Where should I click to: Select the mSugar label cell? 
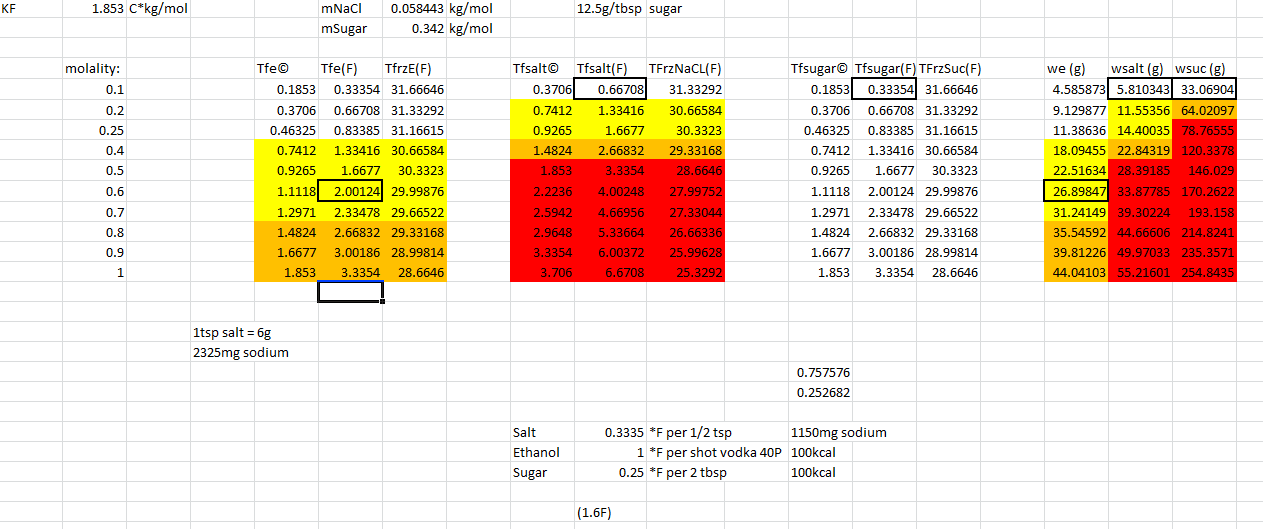[345, 28]
